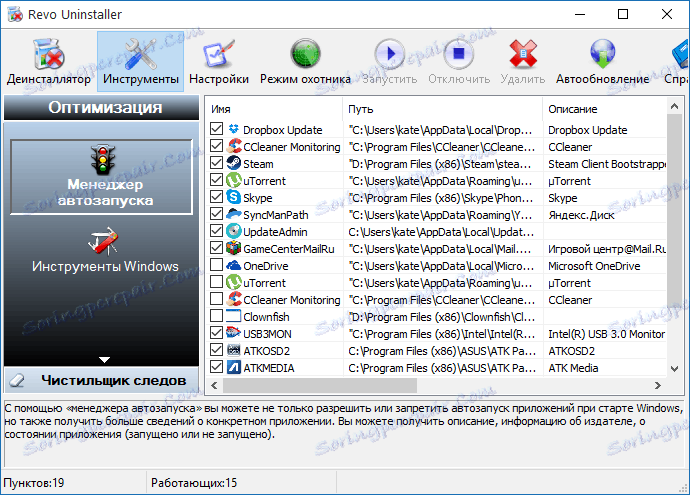Image resolution: width=690 pixels, height=495 pixels.
Task: Uncheck SyncManPath autostart checkbox
Action: pos(216,214)
